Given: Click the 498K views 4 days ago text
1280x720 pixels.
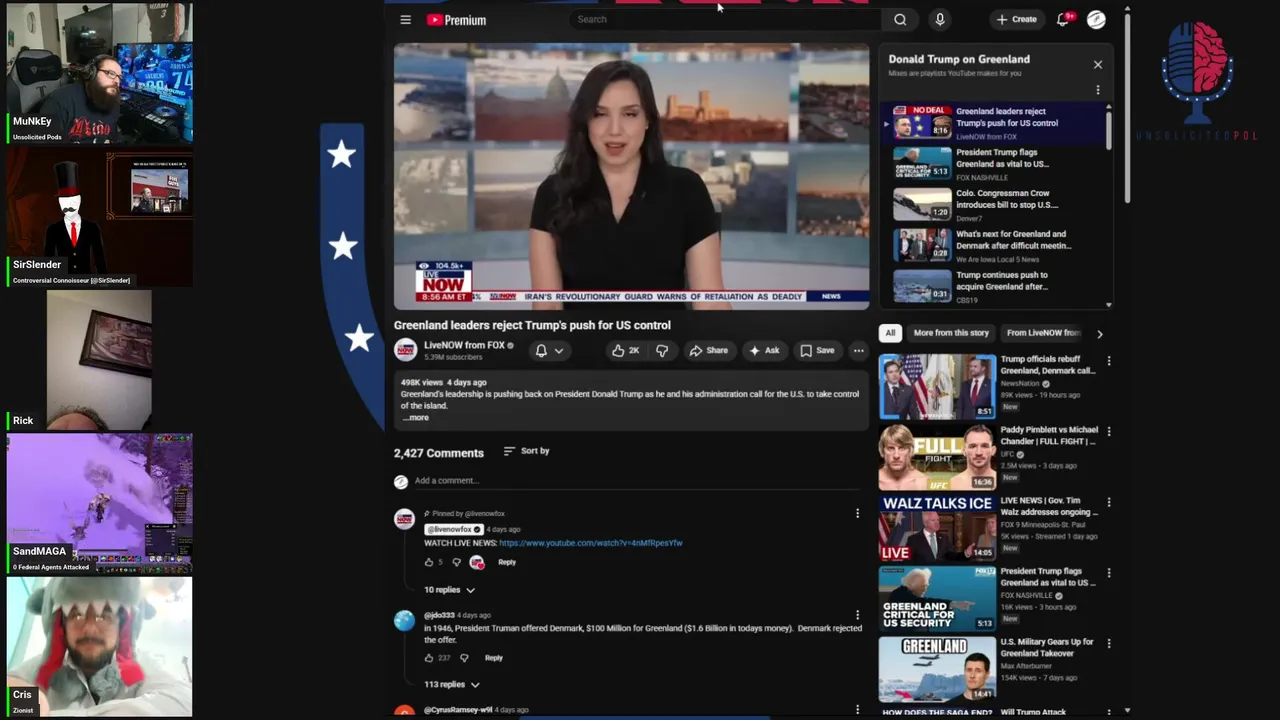Looking at the screenshot, I should (x=443, y=382).
